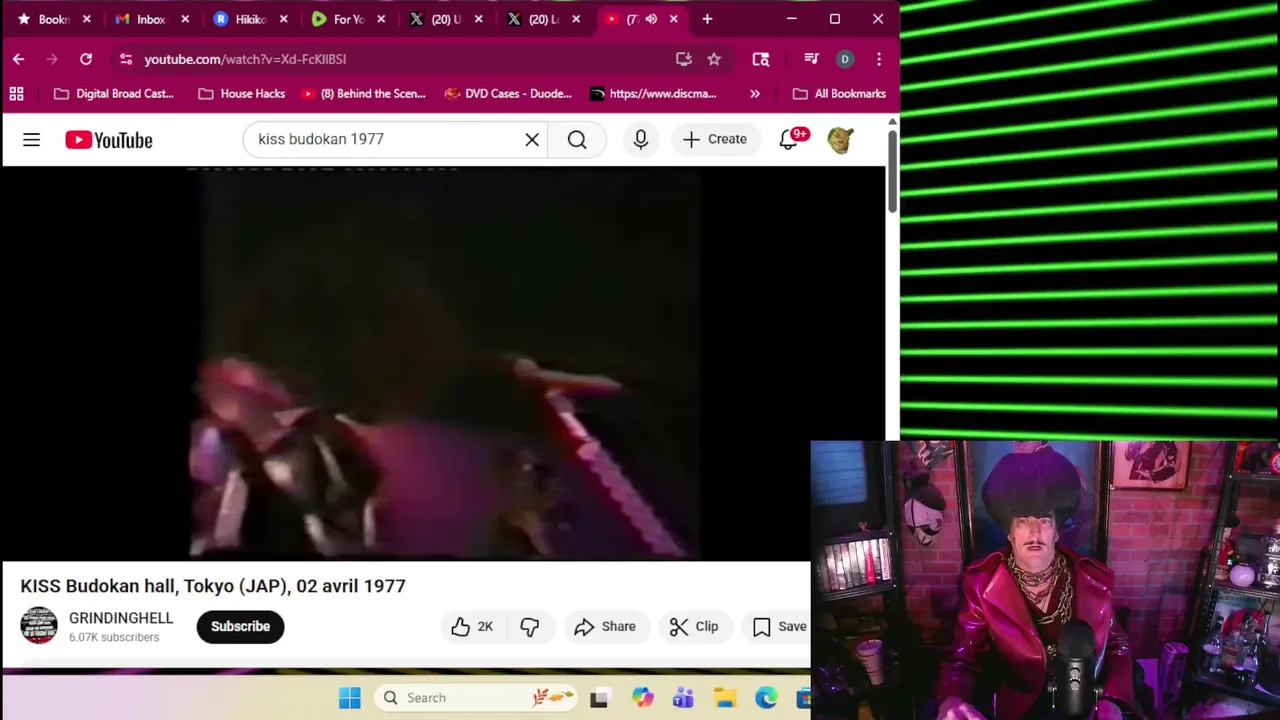Go forward with the browser forward arrow
The image size is (1280, 720).
[x=52, y=59]
